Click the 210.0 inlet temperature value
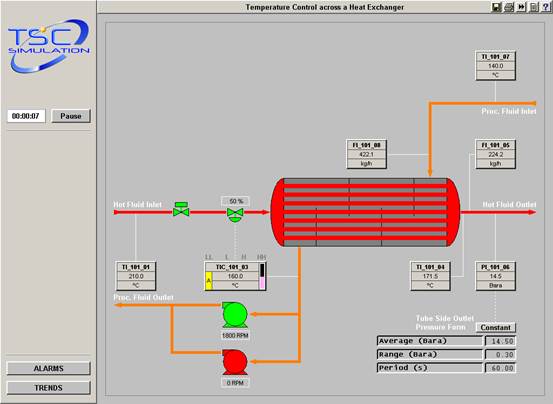The width and height of the screenshot is (553, 404). [136, 276]
